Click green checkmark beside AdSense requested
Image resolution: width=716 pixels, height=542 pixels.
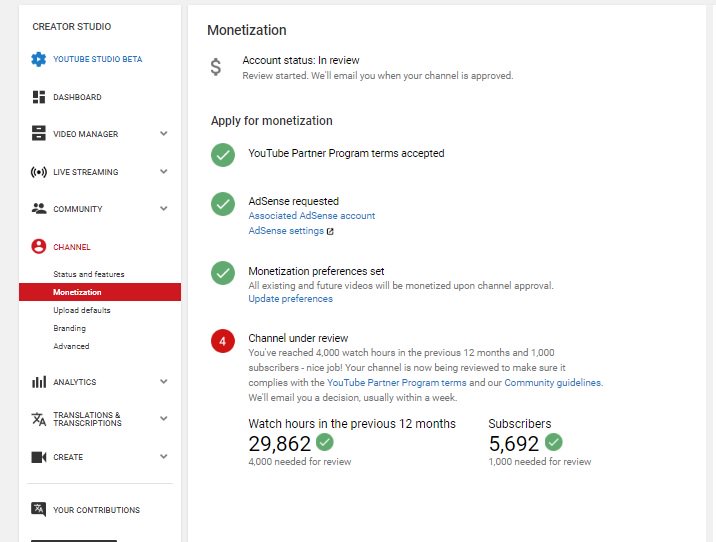223,204
